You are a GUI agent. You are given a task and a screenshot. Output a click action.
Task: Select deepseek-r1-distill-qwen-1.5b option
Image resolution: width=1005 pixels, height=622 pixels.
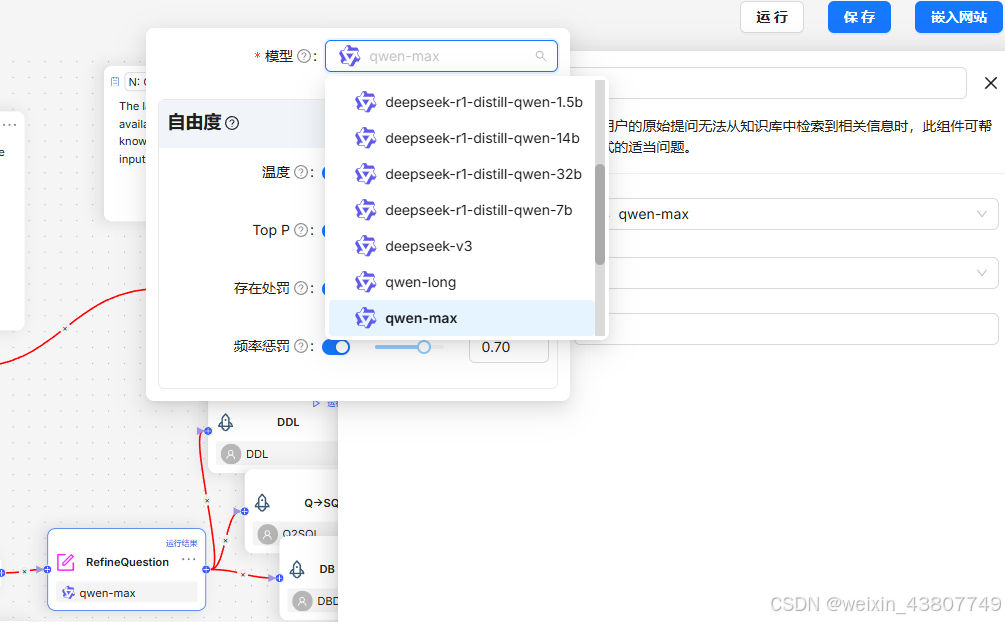[461, 103]
